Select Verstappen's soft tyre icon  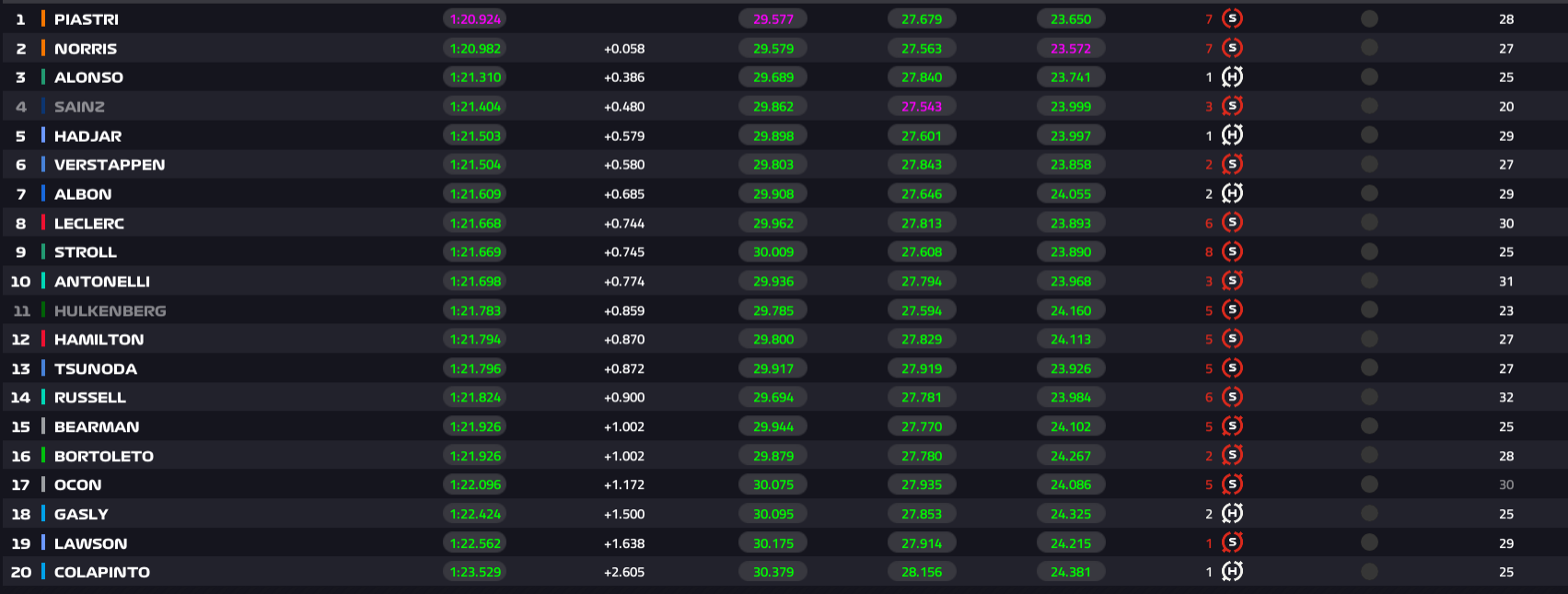click(x=1232, y=165)
